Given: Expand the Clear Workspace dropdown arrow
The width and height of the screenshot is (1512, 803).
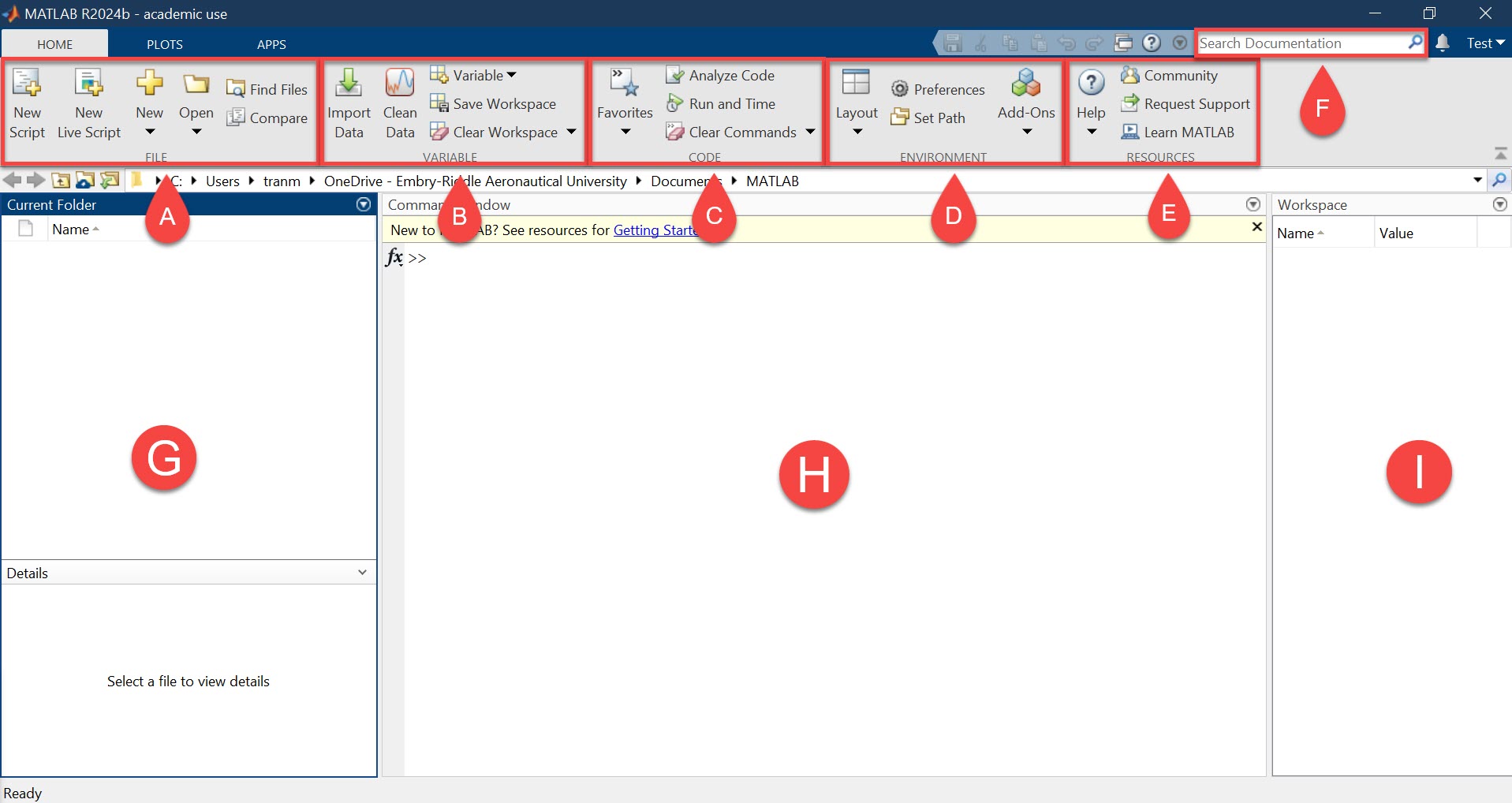Looking at the screenshot, I should click(x=571, y=132).
